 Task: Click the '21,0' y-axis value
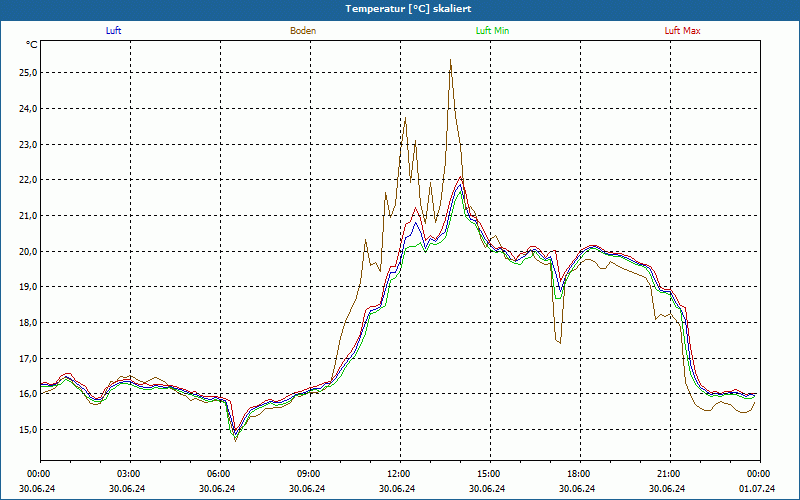tap(28, 216)
